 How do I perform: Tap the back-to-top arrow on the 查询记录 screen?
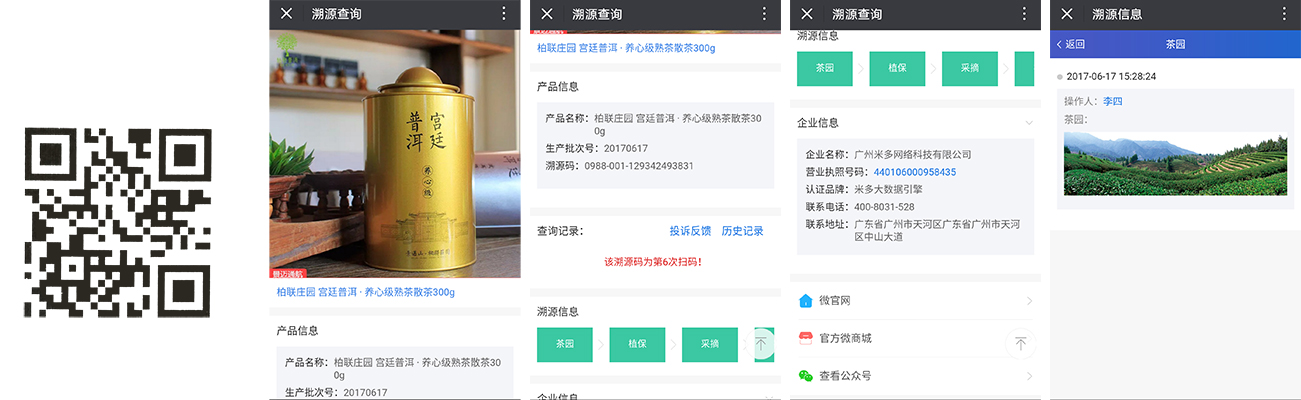click(761, 344)
